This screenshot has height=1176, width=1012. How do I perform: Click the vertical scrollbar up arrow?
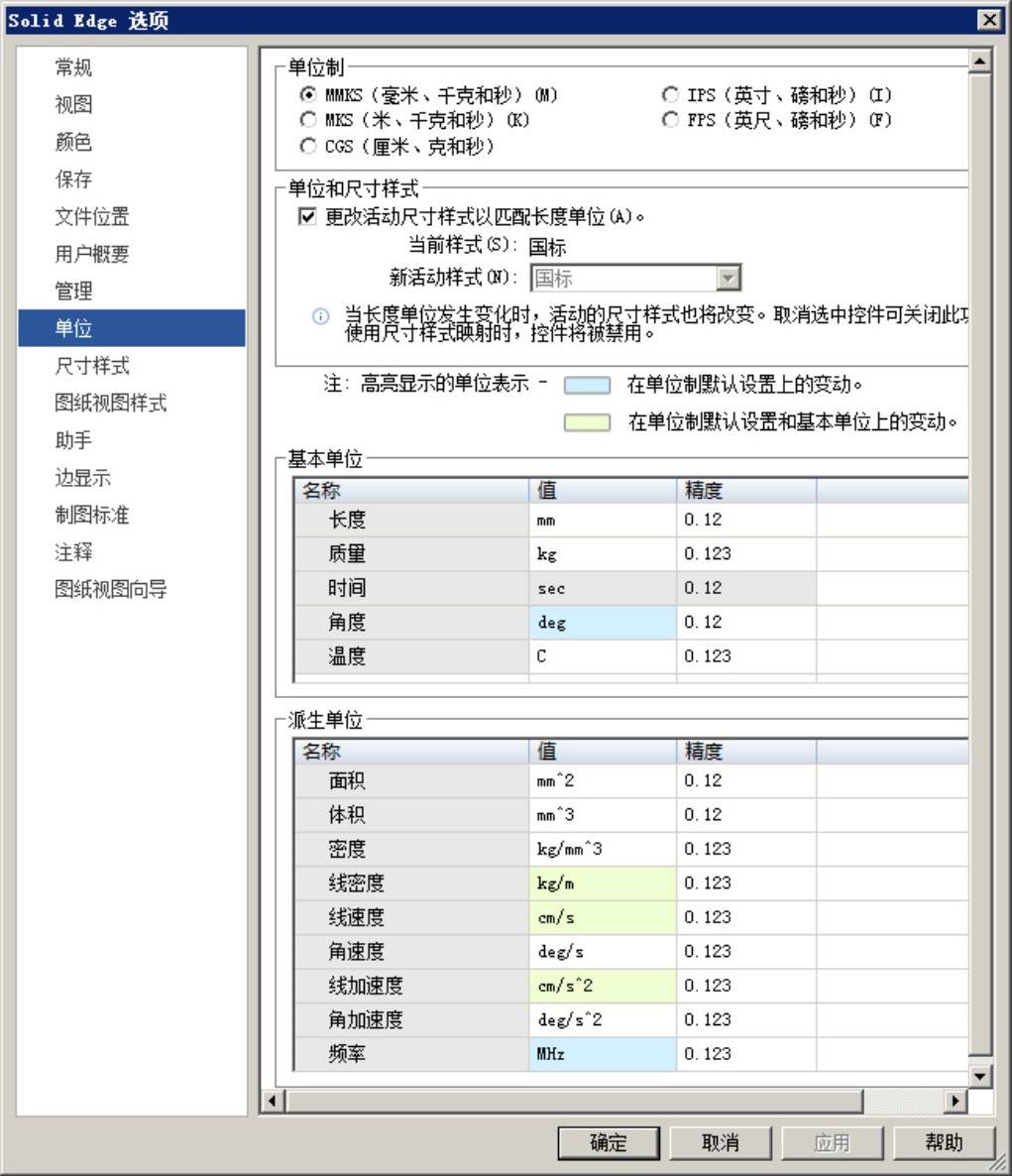980,61
